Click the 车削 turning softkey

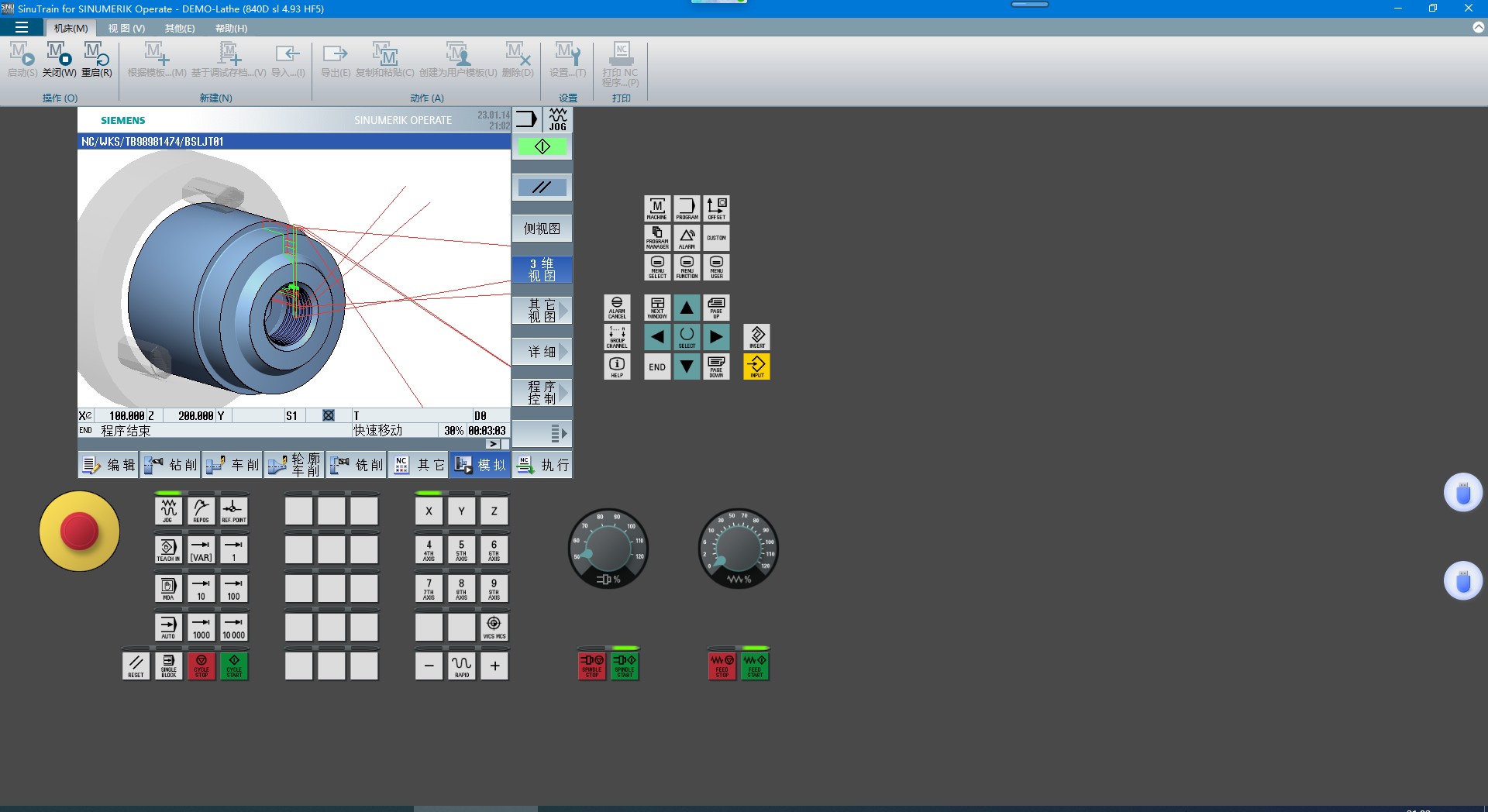click(232, 465)
